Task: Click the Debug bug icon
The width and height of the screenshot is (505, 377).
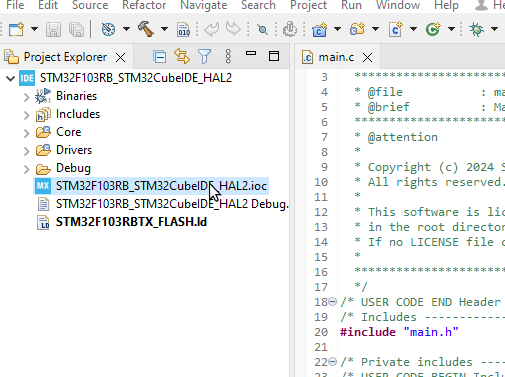Action: [476, 29]
